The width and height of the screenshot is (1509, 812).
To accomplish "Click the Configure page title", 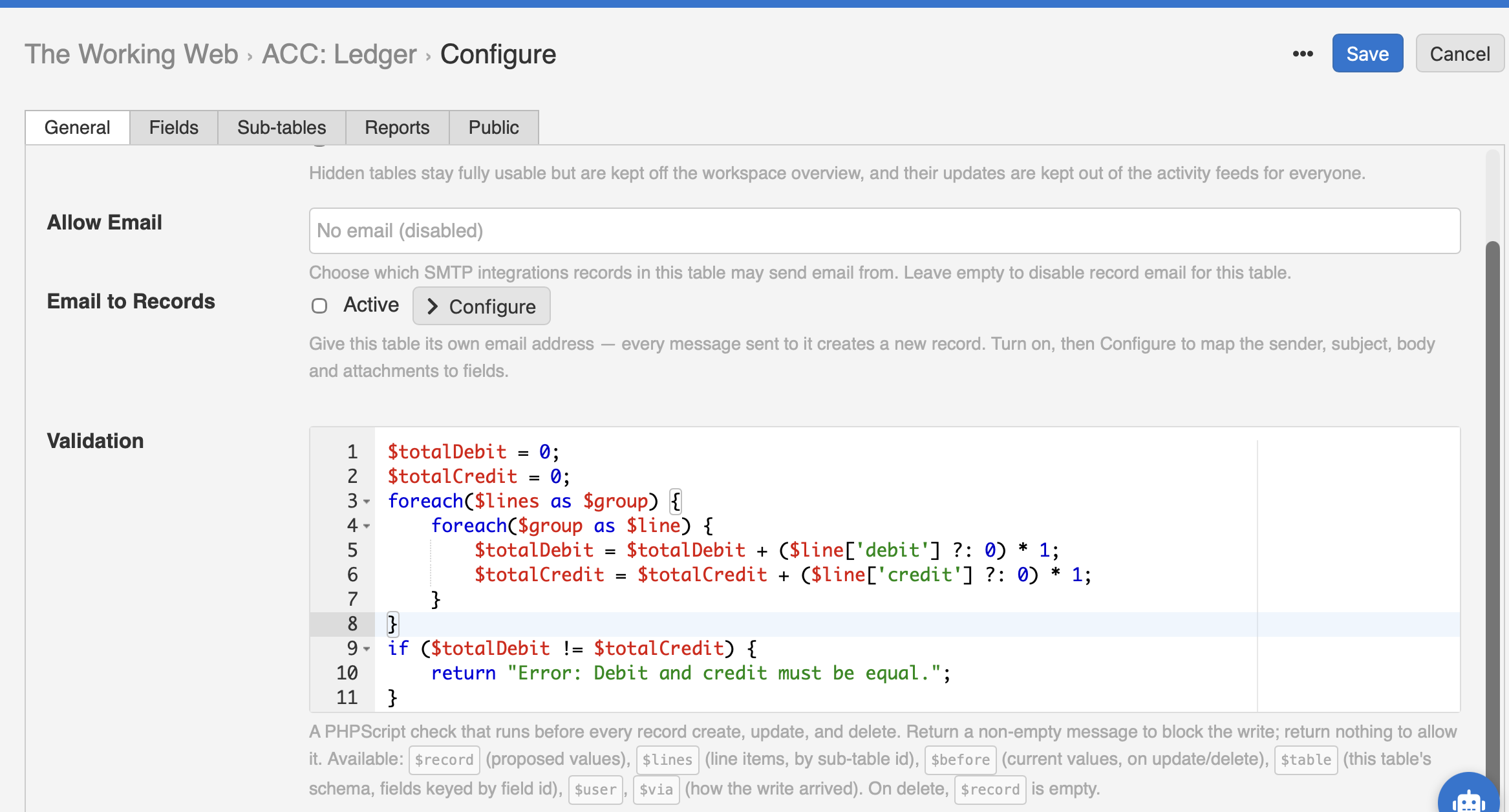I will (x=498, y=54).
